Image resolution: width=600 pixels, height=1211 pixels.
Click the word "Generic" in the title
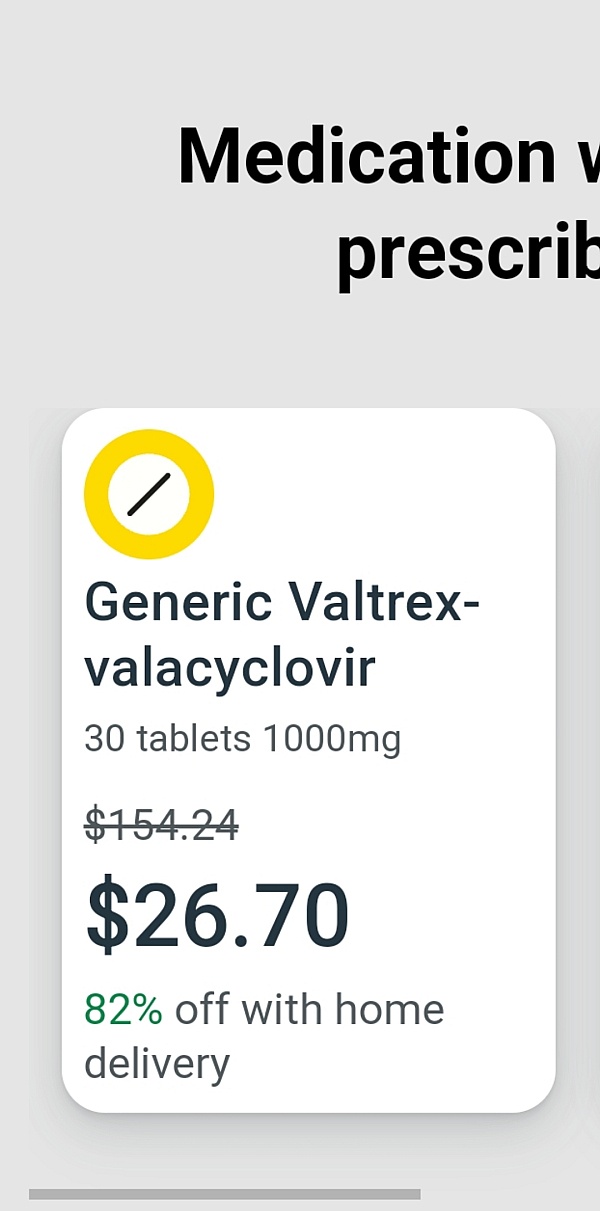178,603
